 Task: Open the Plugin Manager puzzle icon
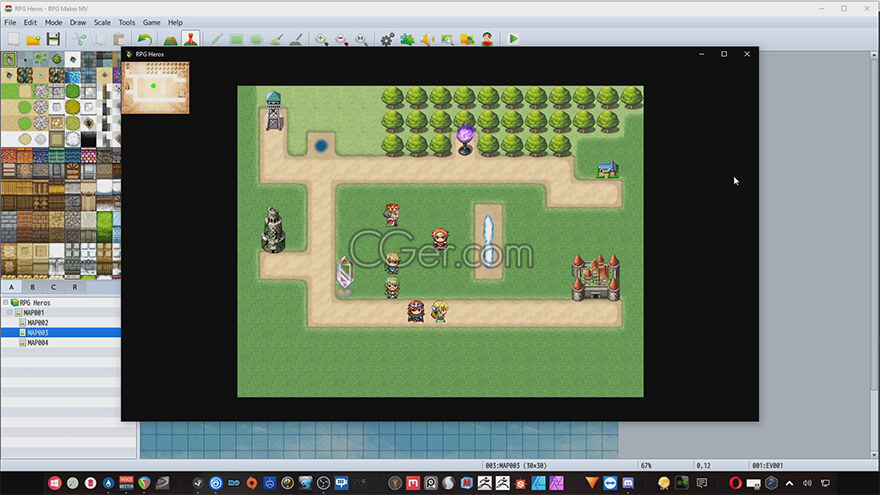(x=407, y=39)
